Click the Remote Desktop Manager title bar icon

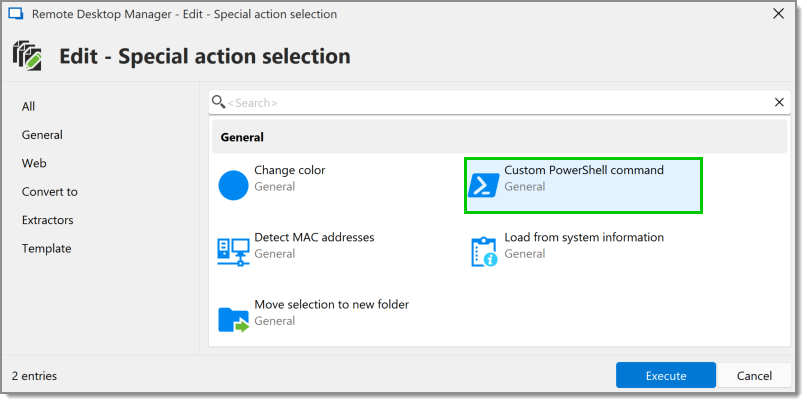[x=16, y=14]
